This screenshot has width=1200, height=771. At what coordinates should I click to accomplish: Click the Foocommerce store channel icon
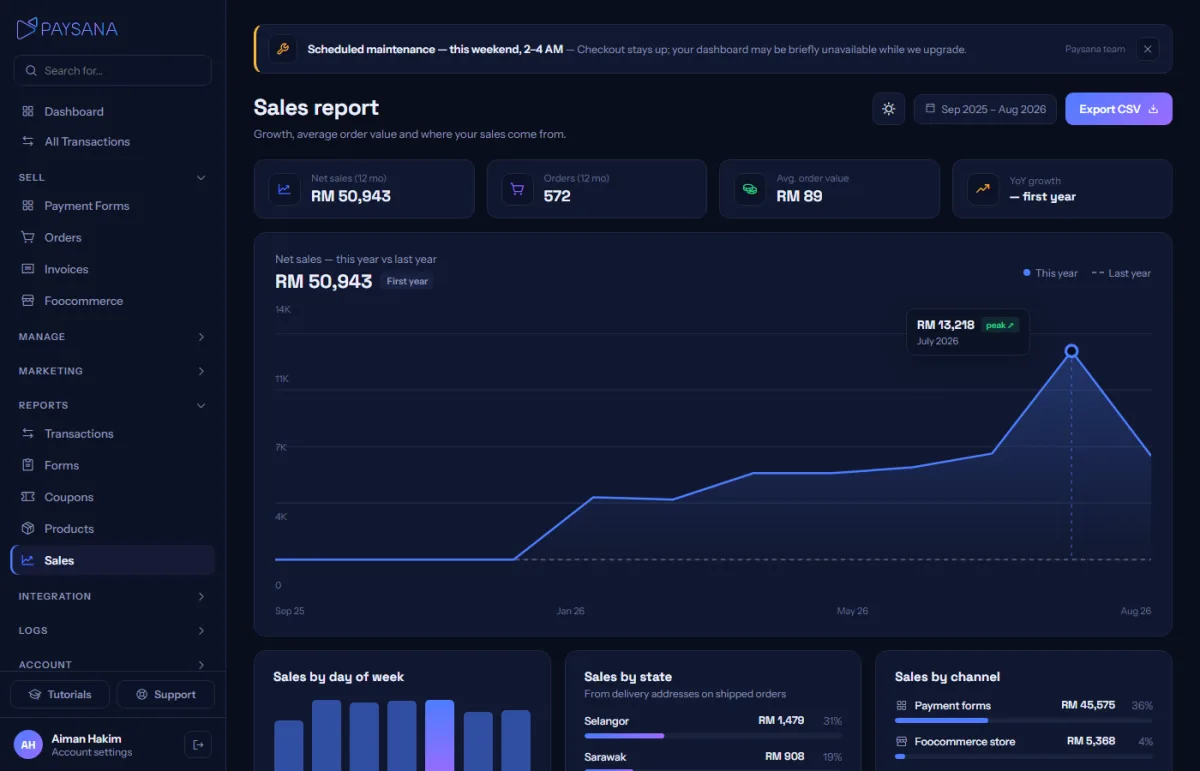click(901, 741)
